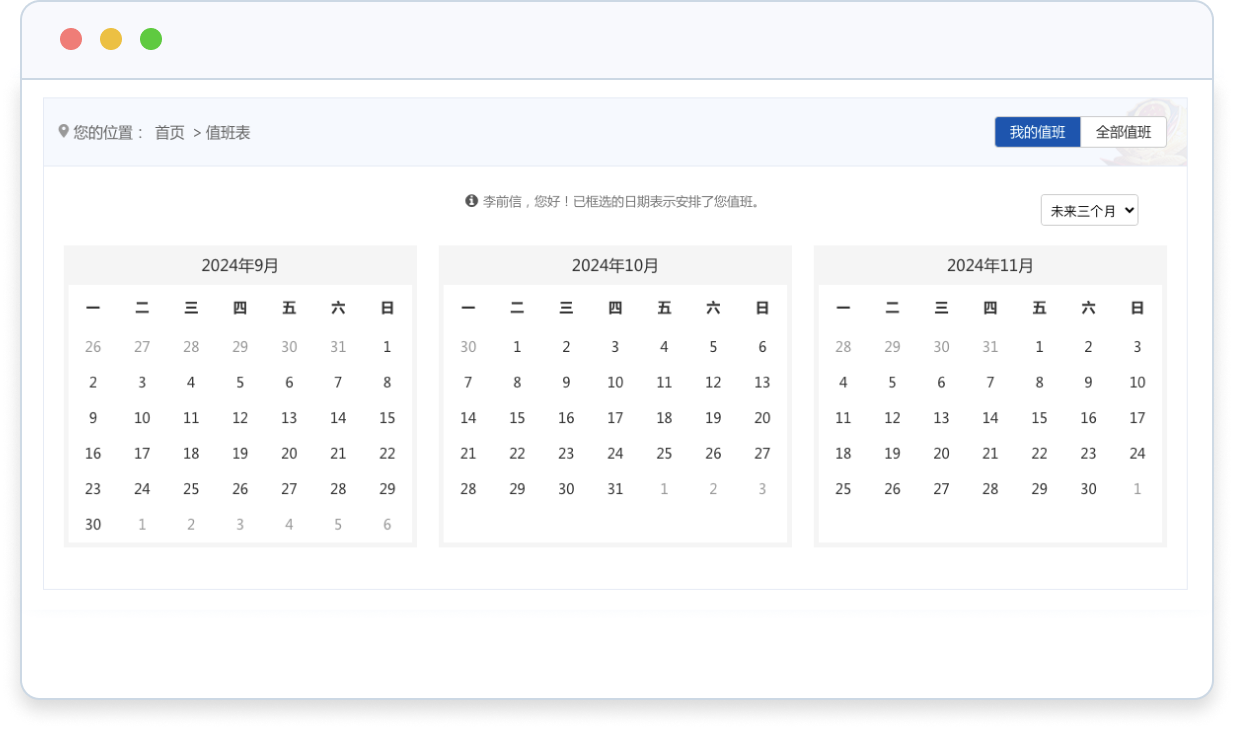Click the 2024年9月 month header
The height and width of the screenshot is (730, 1234).
click(x=240, y=265)
